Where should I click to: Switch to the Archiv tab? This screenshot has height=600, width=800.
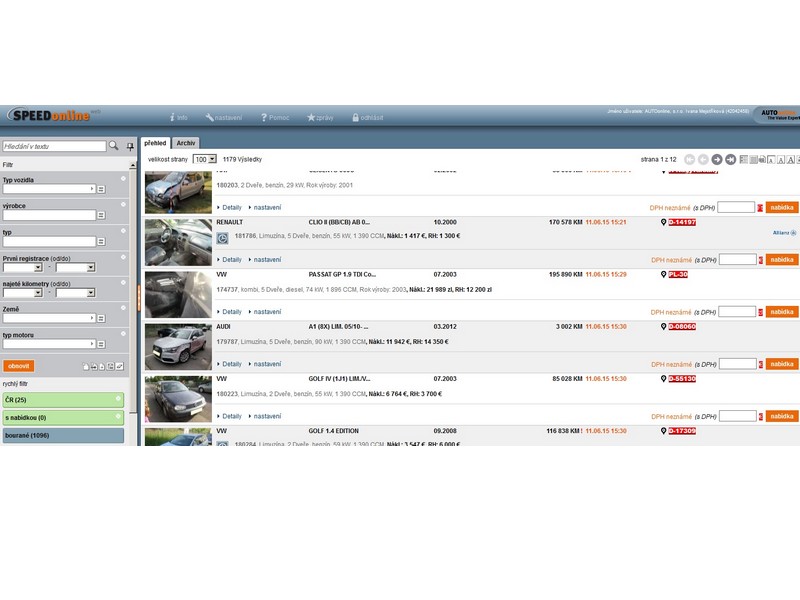coord(186,143)
